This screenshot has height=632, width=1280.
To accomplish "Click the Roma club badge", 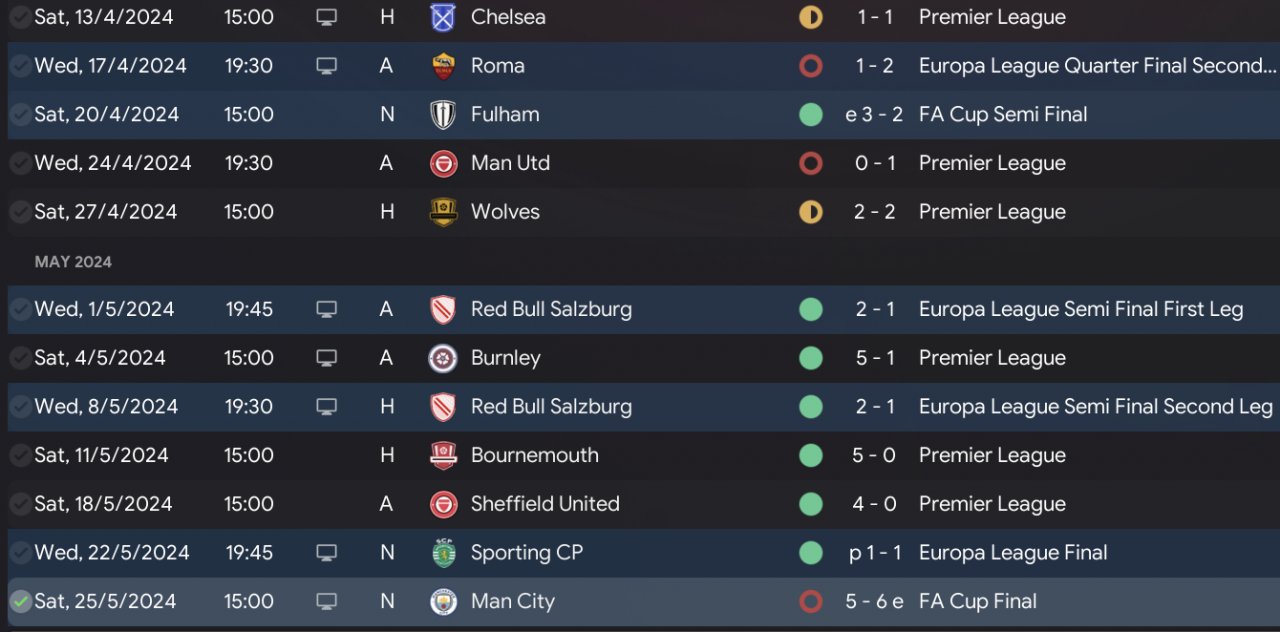I will pyautogui.click(x=443, y=66).
